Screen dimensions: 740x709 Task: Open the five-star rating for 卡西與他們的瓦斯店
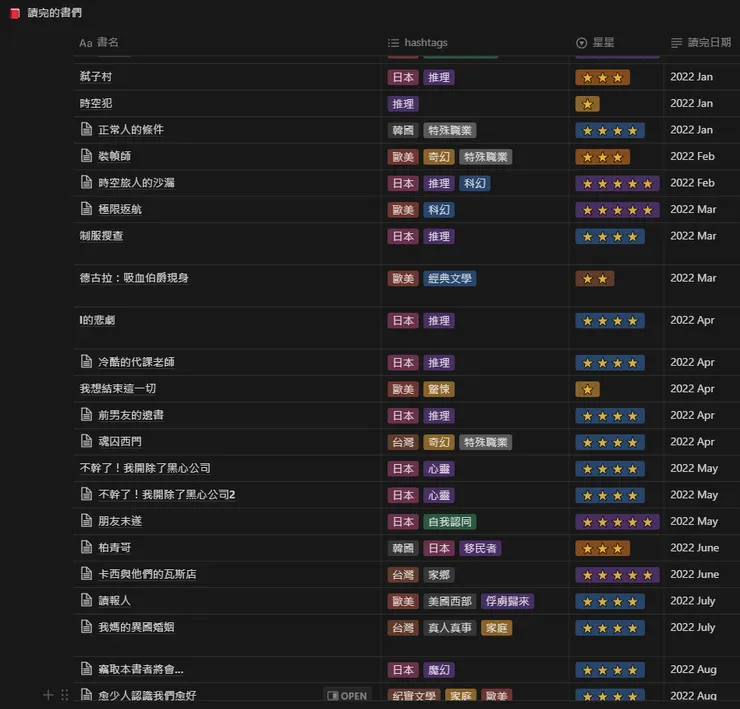[x=617, y=575]
